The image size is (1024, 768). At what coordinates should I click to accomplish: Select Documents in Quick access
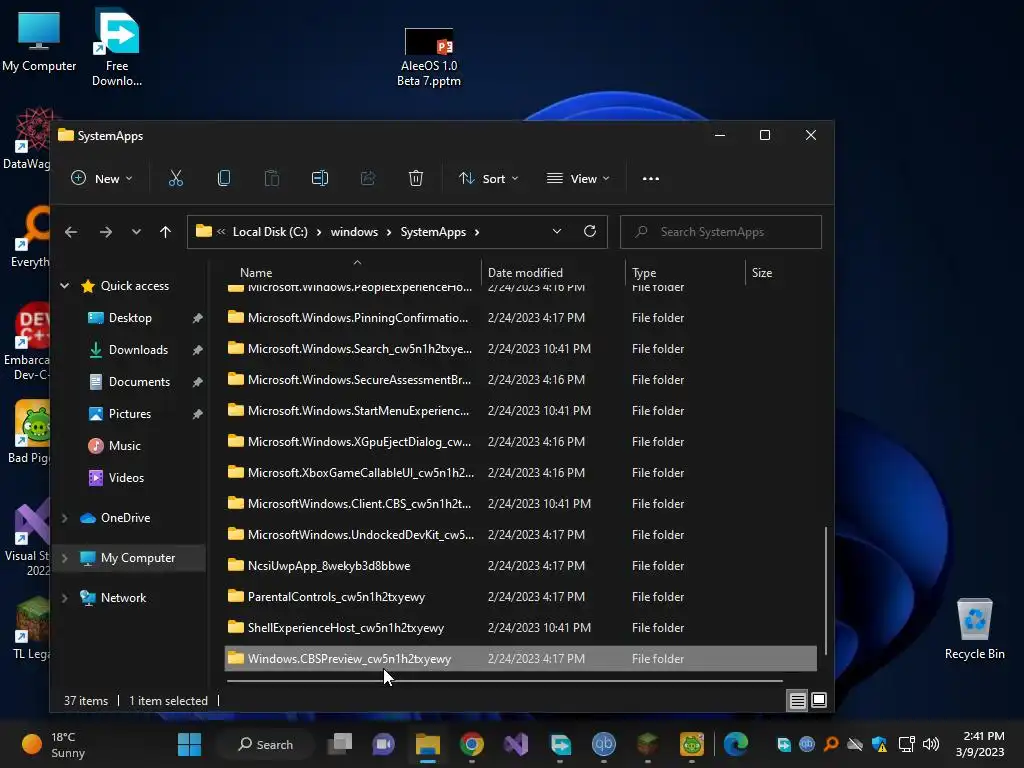(x=139, y=382)
